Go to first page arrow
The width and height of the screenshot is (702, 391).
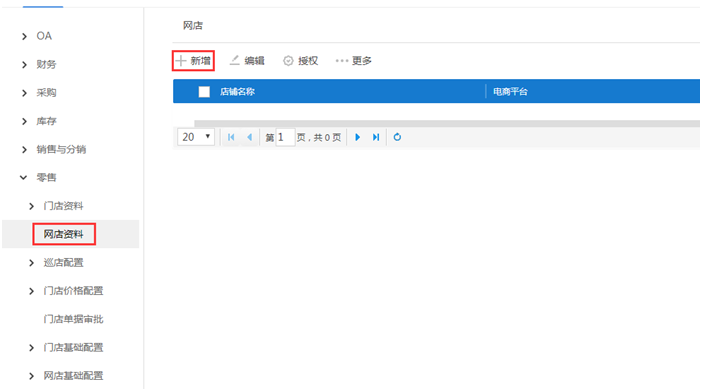click(x=231, y=137)
